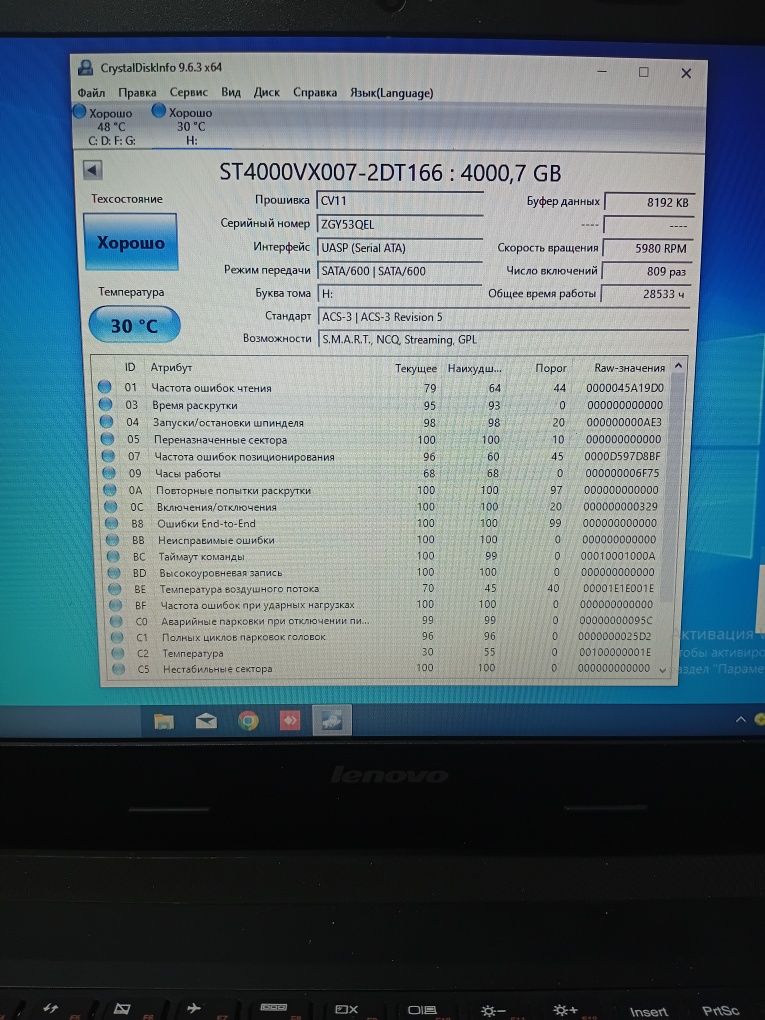Image resolution: width=765 pixels, height=1020 pixels.
Task: Click the CrystalDiskInfo title bar app icon
Action: pos(85,67)
